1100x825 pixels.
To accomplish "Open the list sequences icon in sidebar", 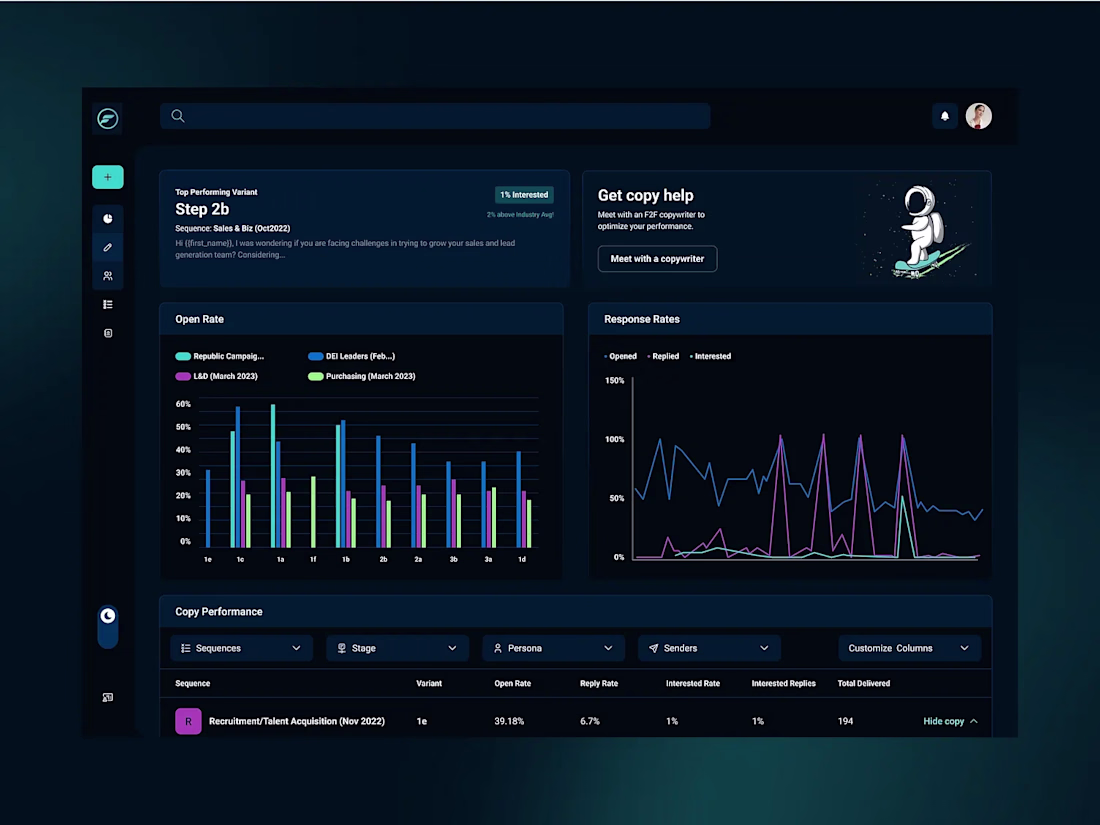I will pyautogui.click(x=107, y=304).
